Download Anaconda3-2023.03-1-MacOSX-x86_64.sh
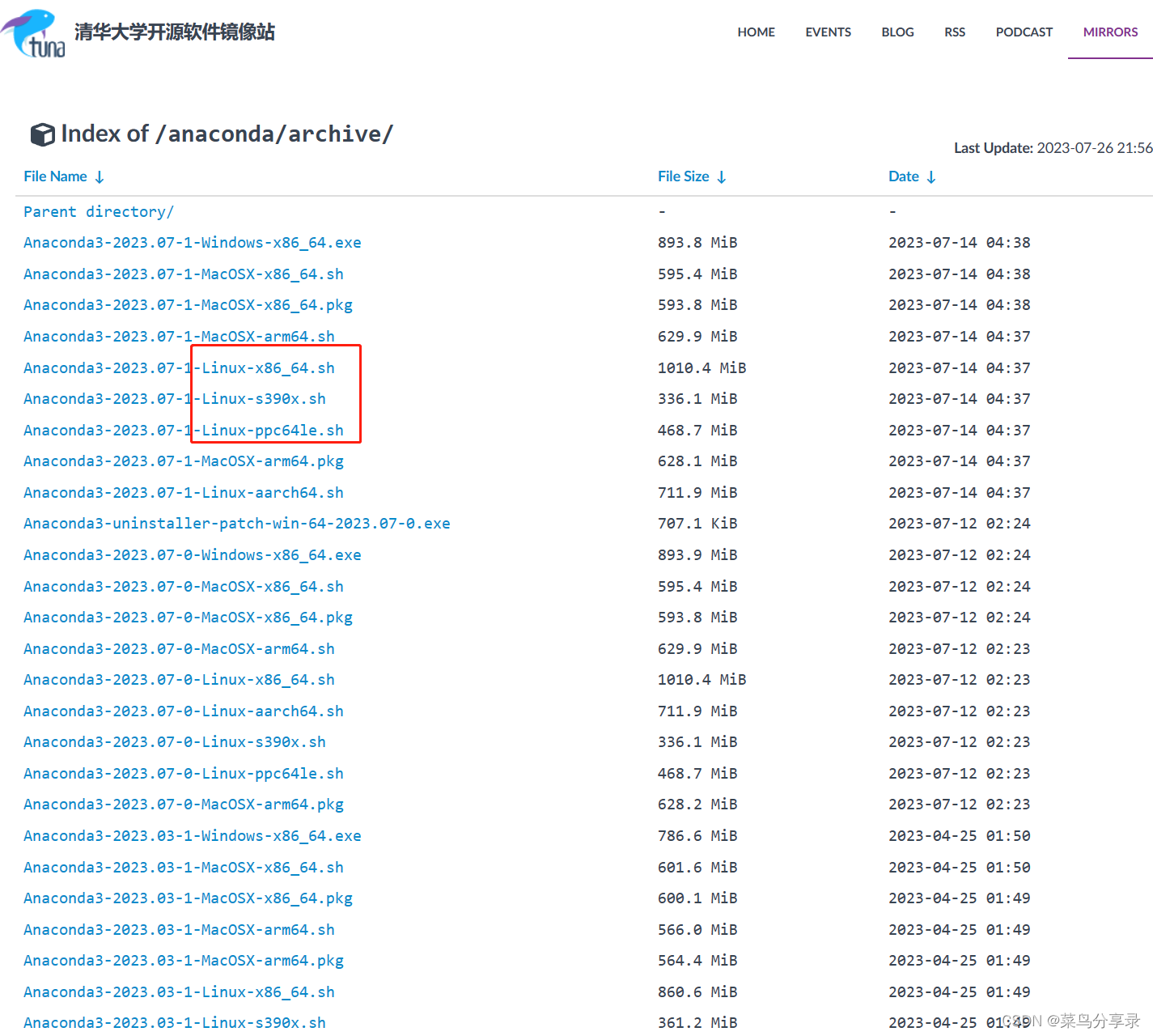This screenshot has width=1153, height=1036. pos(184,868)
